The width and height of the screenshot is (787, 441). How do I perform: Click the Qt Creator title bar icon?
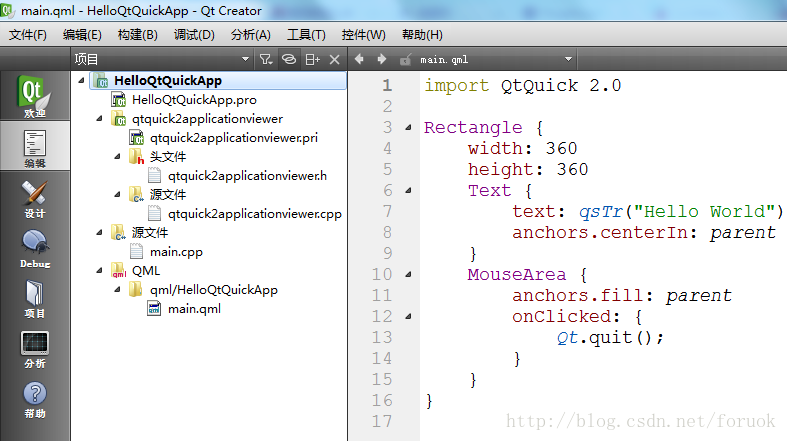click(7, 10)
